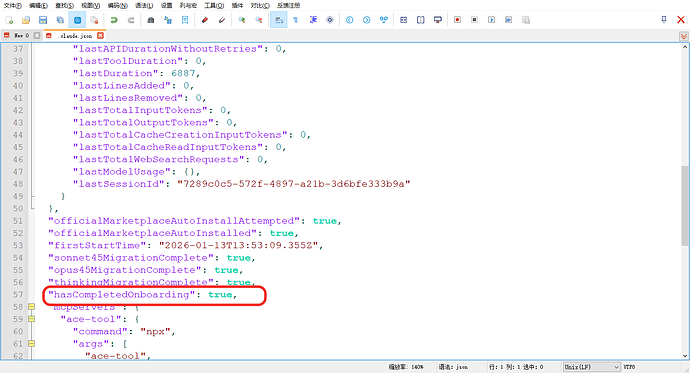This screenshot has width=690, height=373.
Task: Click the next navigation circle arrow icon
Action: tap(367, 20)
